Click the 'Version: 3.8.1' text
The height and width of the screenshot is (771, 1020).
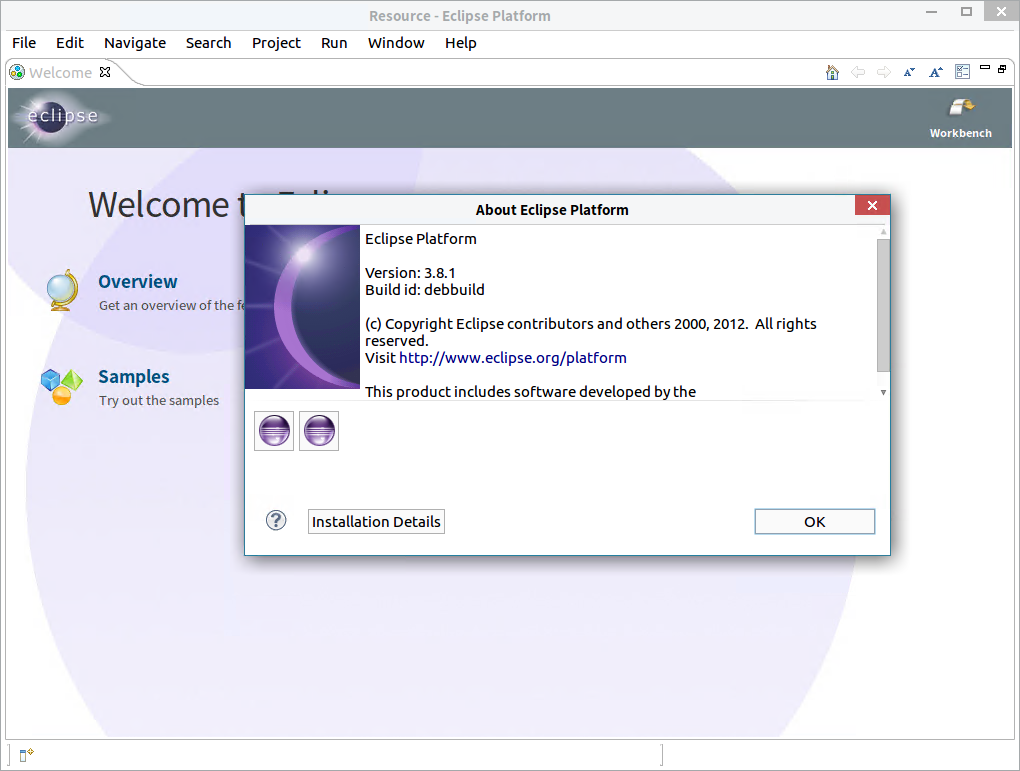click(x=410, y=273)
